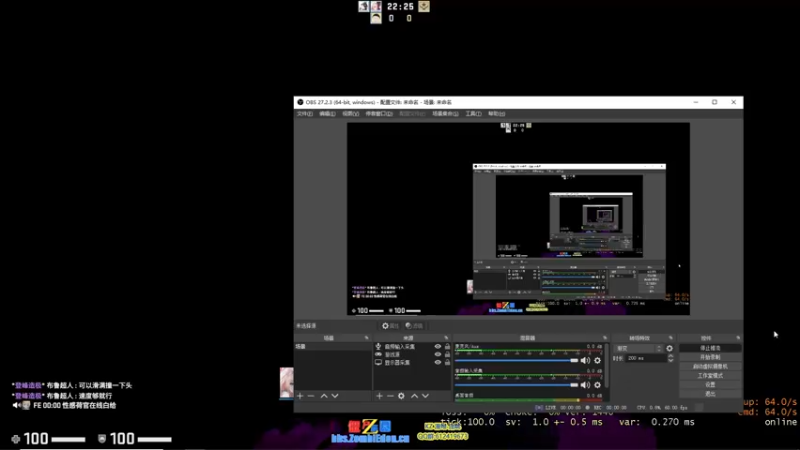
Task: Click microphone icon of 音频输入采集 source
Action: [378, 346]
